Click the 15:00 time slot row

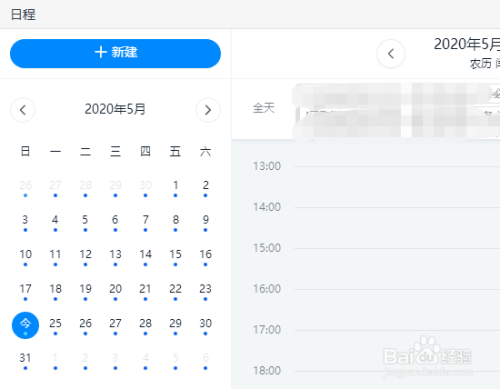[397, 269]
